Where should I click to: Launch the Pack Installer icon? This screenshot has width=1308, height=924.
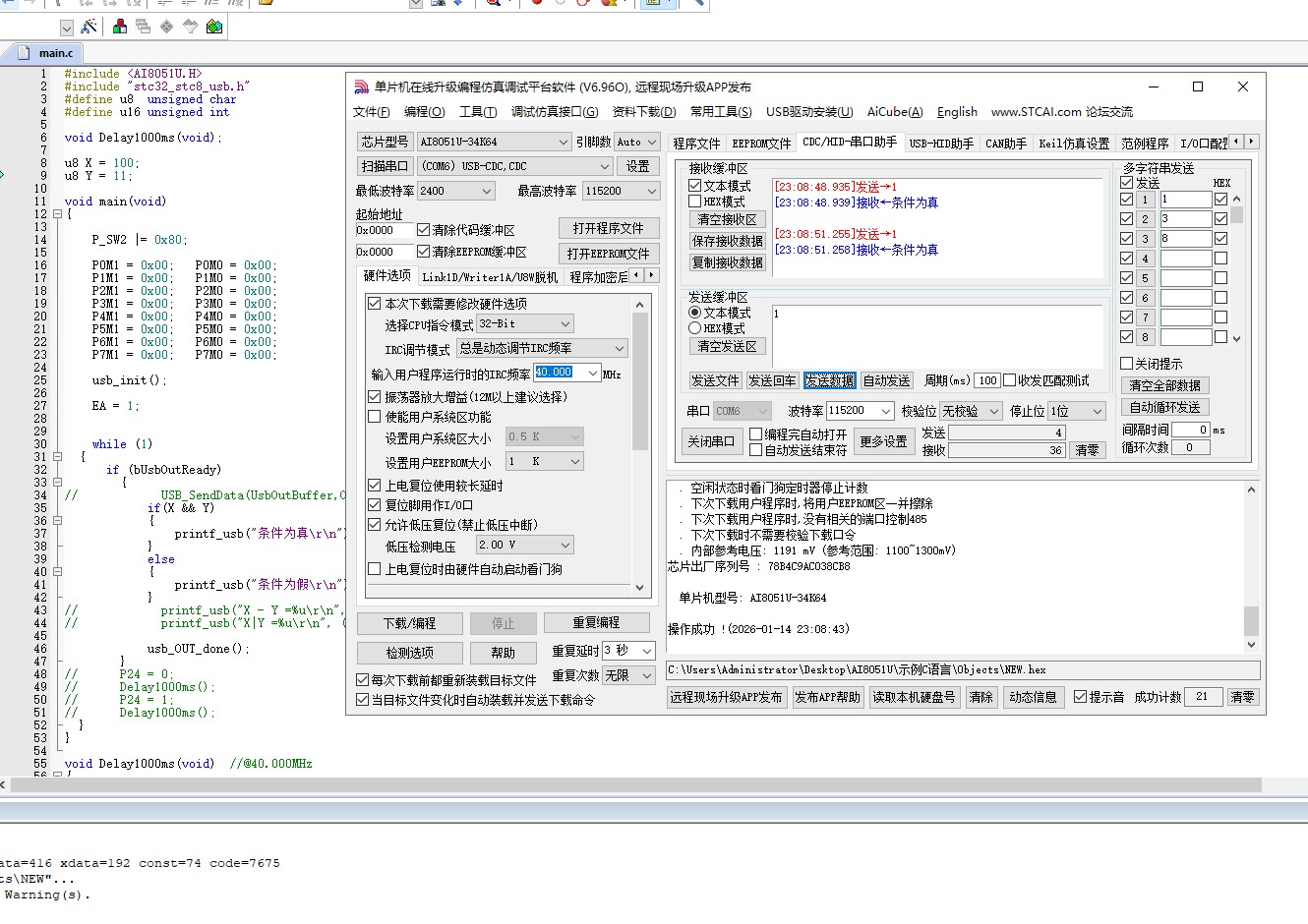[214, 27]
